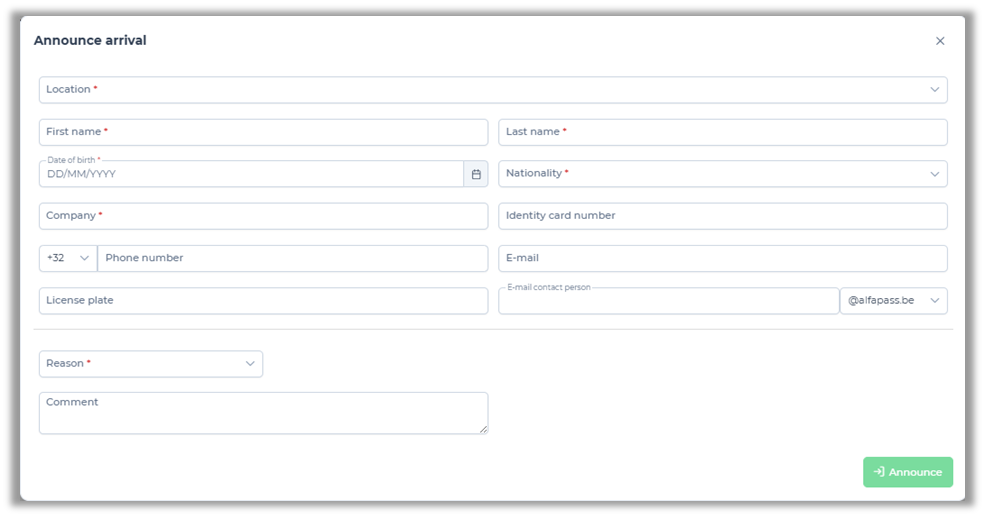This screenshot has height=517, width=985.
Task: Close the Announce arrival dialog
Action: point(940,41)
